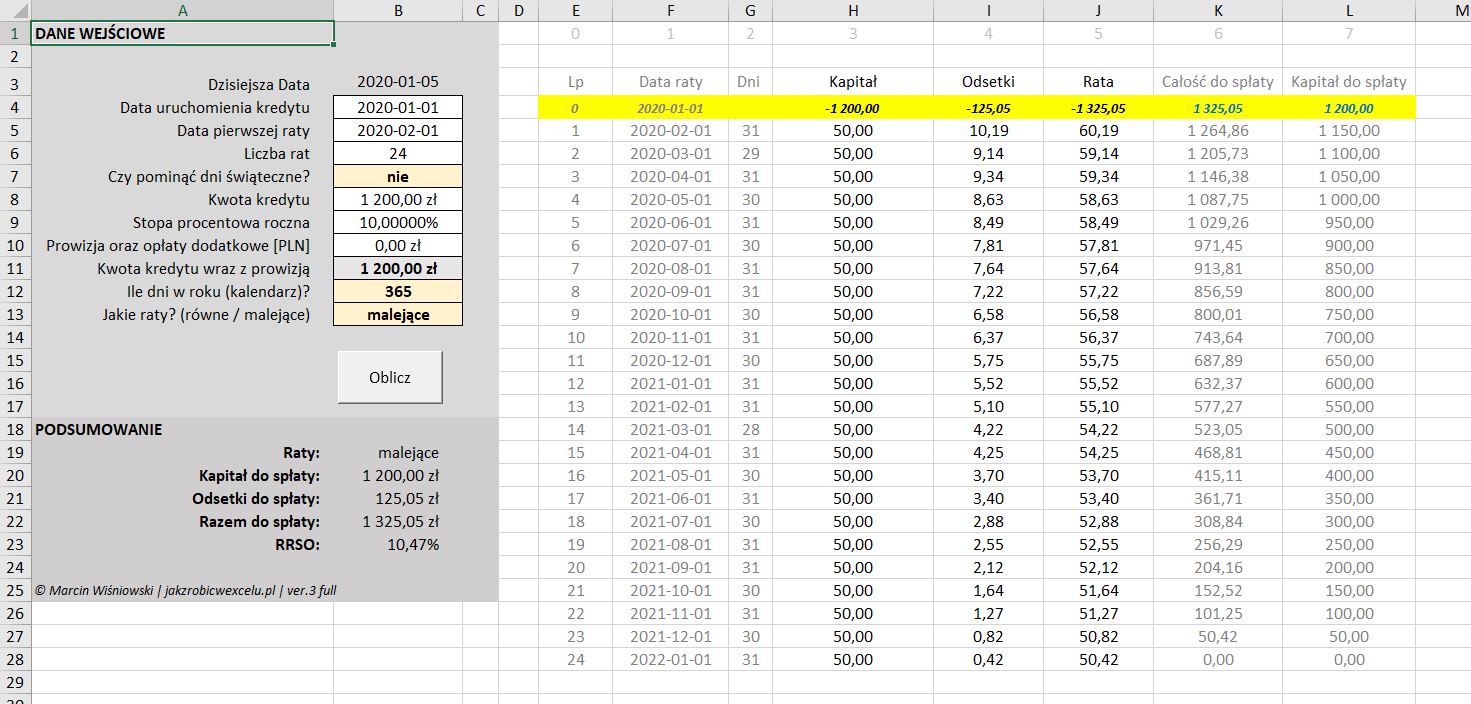Image resolution: width=1471 pixels, height=704 pixels.
Task: Select the yellow highlighted Rata cell -1 325,05
Action: 1097,108
